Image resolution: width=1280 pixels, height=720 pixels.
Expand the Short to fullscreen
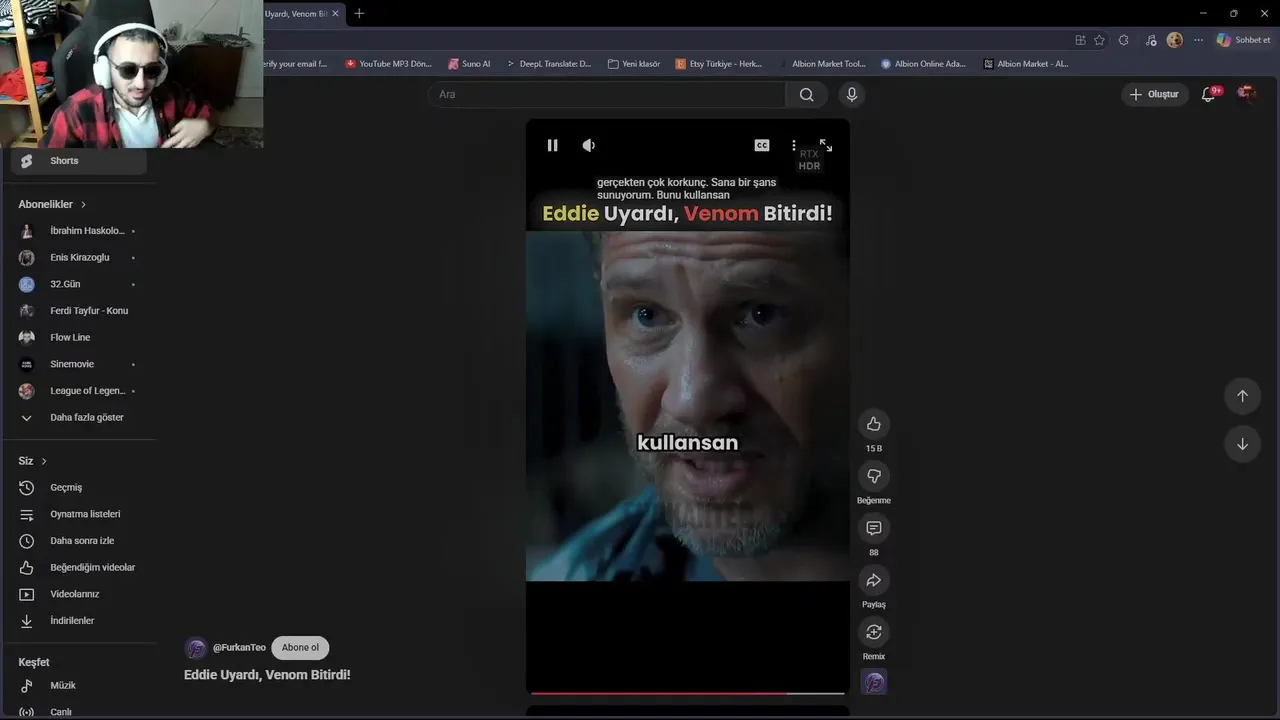click(826, 145)
